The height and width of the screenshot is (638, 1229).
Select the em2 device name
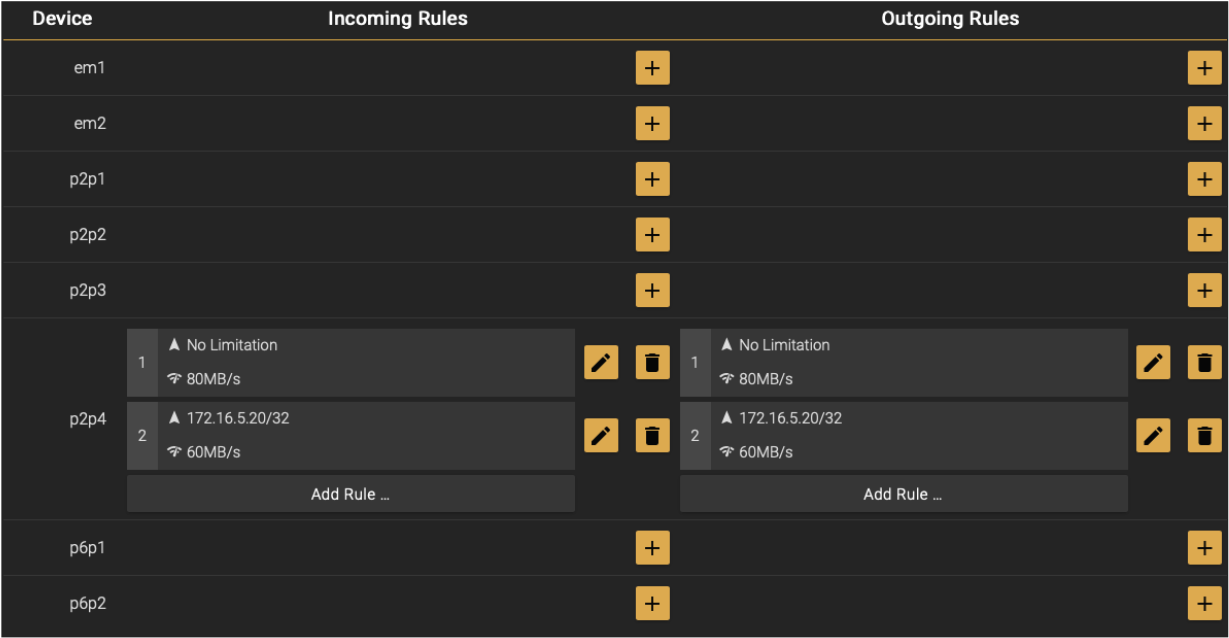89,124
